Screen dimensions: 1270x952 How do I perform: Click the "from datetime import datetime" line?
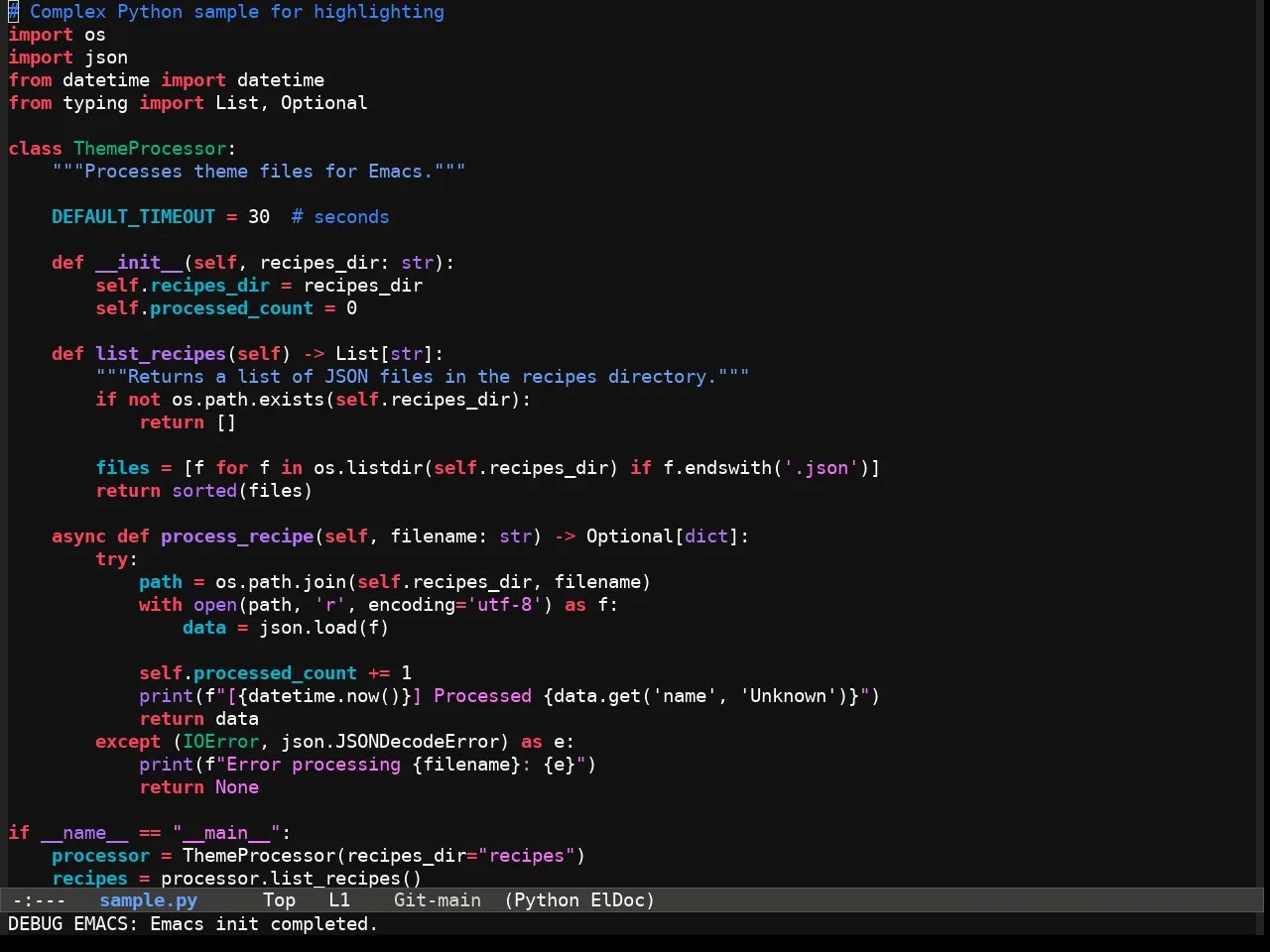(x=166, y=80)
